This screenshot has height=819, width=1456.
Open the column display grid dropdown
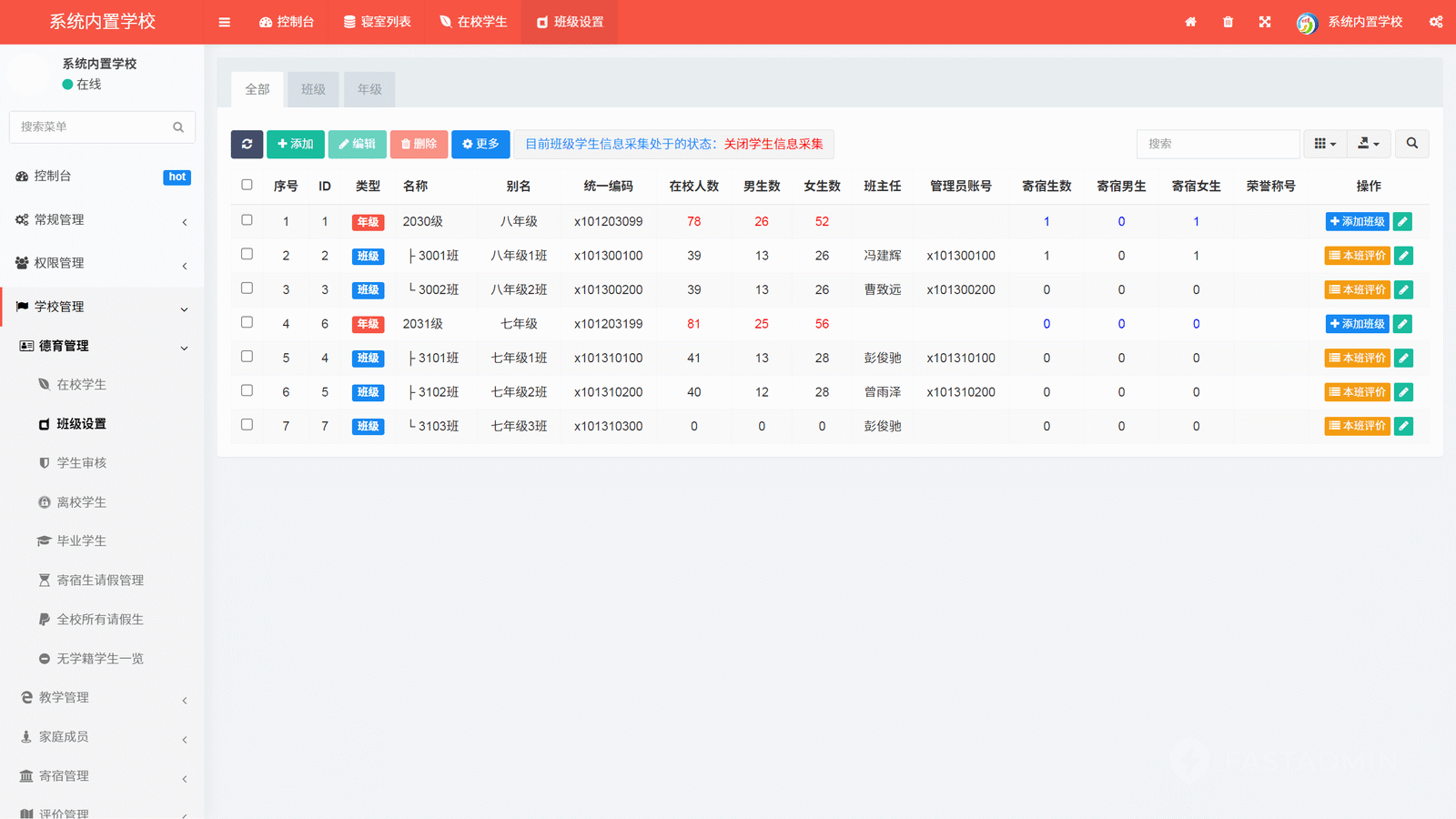[x=1325, y=144]
